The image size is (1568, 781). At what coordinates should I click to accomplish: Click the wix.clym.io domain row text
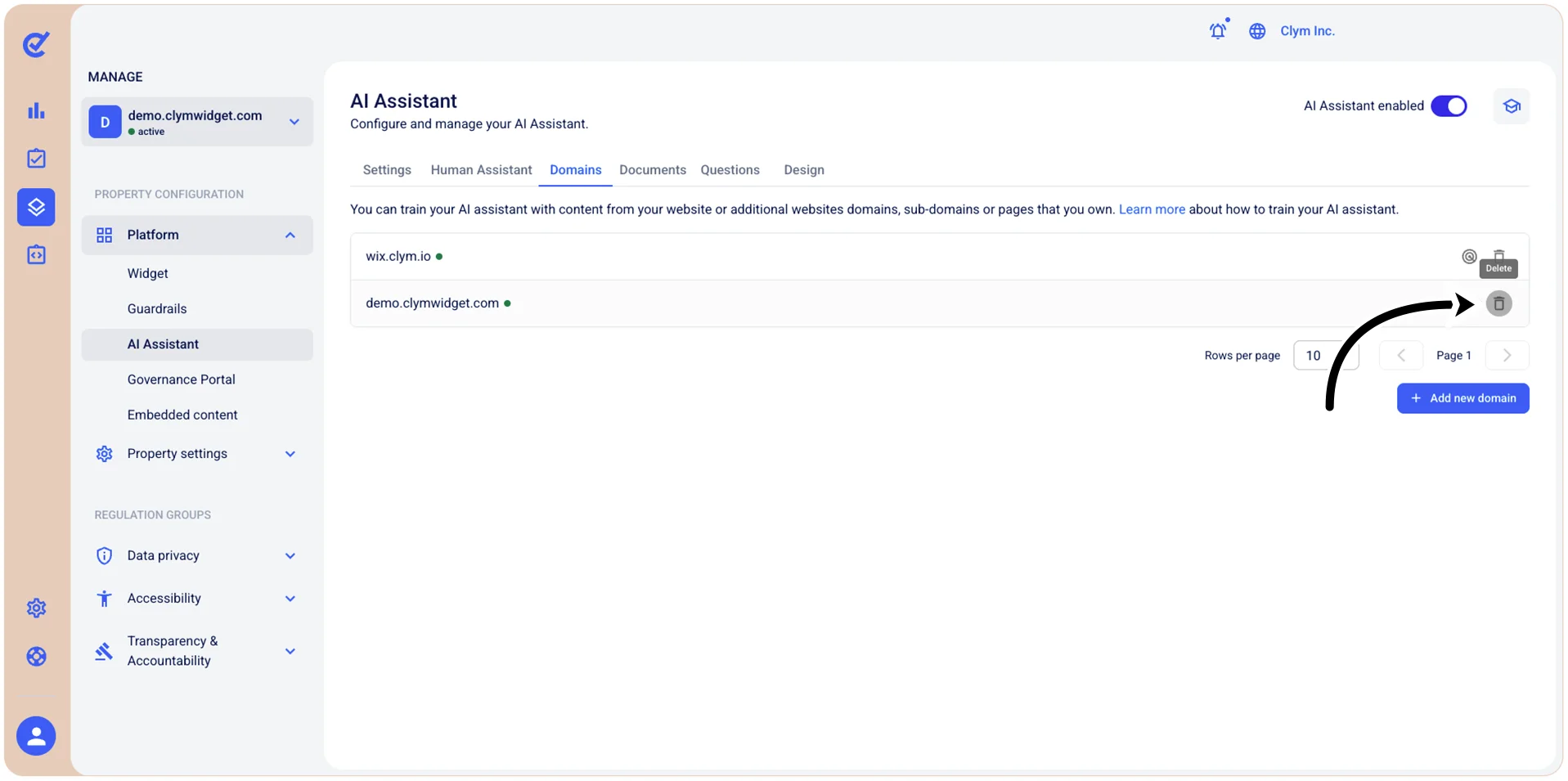(398, 256)
